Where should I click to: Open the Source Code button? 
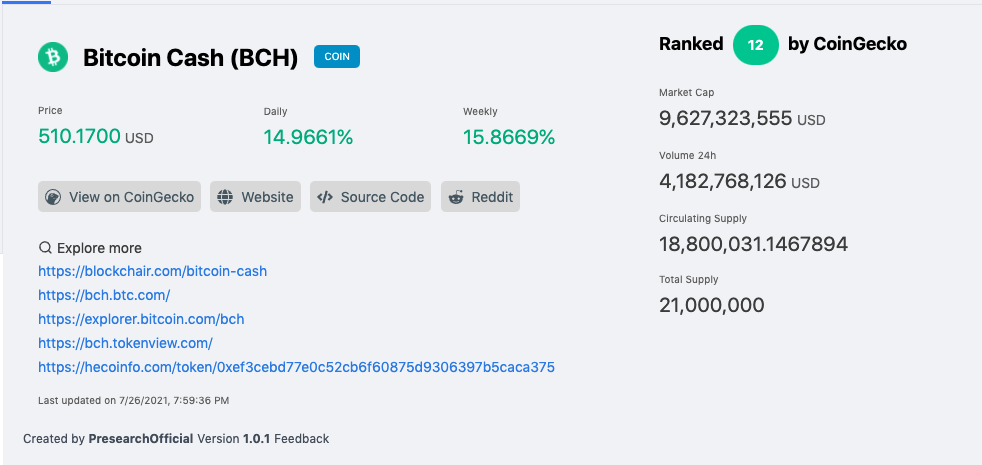coord(371,197)
